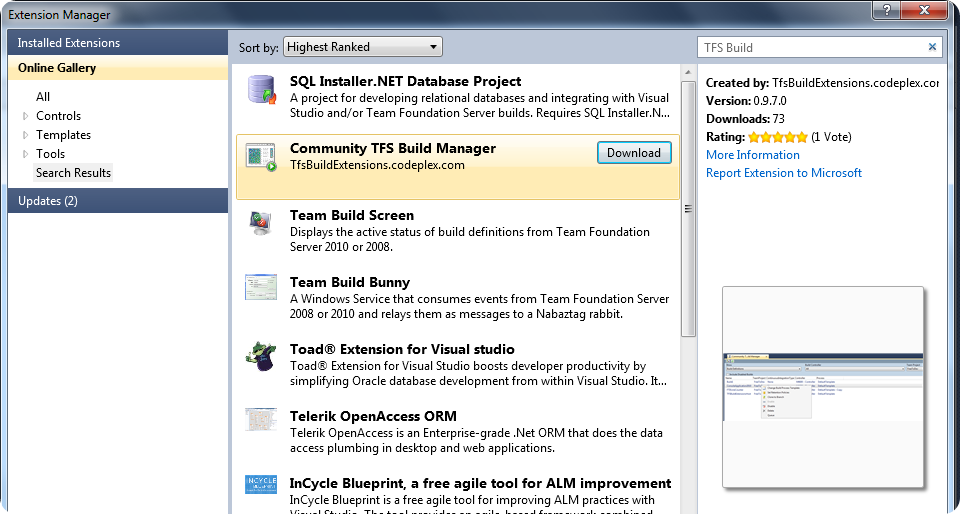Select the Tools tree item
Image resolution: width=960 pixels, height=514 pixels.
pyautogui.click(x=50, y=154)
